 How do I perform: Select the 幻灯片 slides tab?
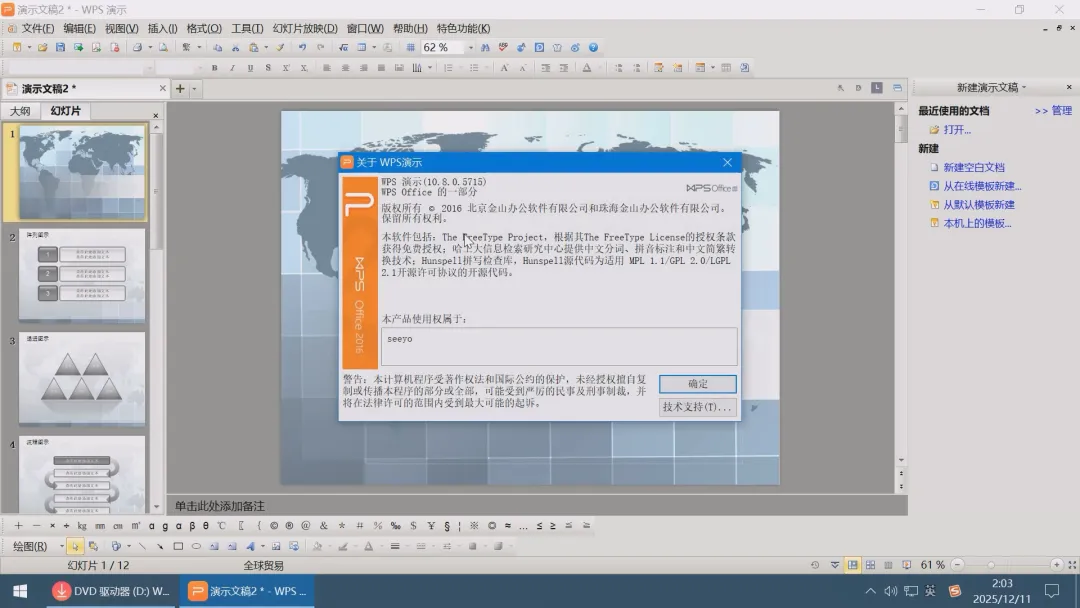point(65,111)
